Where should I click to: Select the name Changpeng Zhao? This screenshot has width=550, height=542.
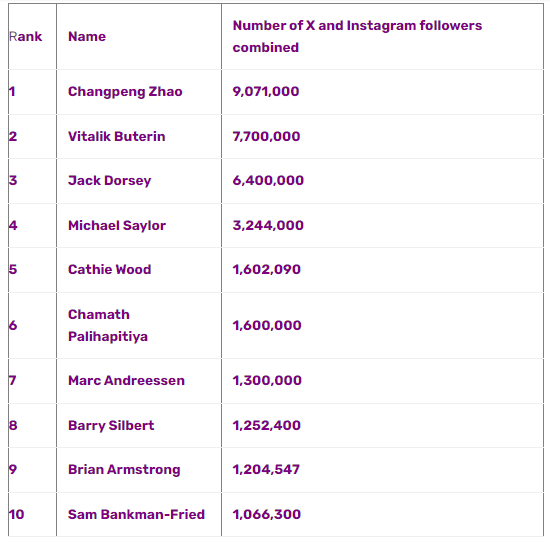click(x=125, y=92)
